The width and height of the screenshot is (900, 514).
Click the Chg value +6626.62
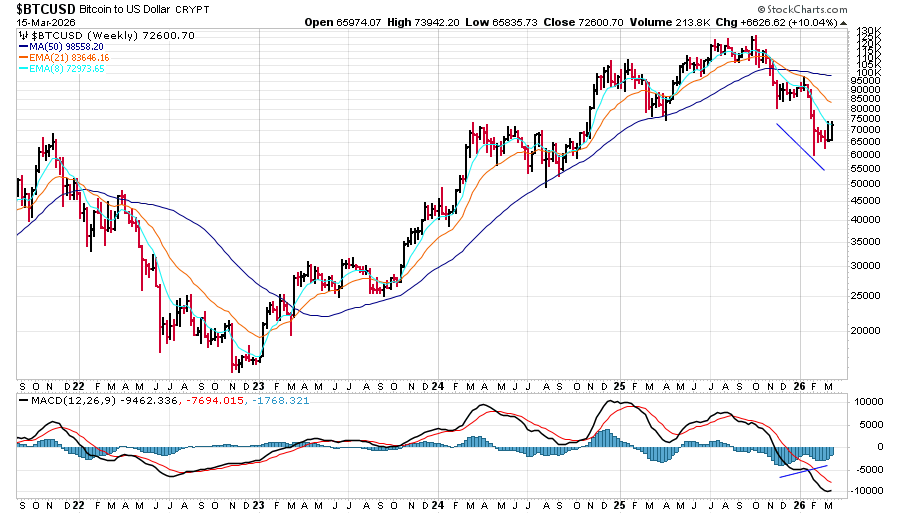(762, 22)
